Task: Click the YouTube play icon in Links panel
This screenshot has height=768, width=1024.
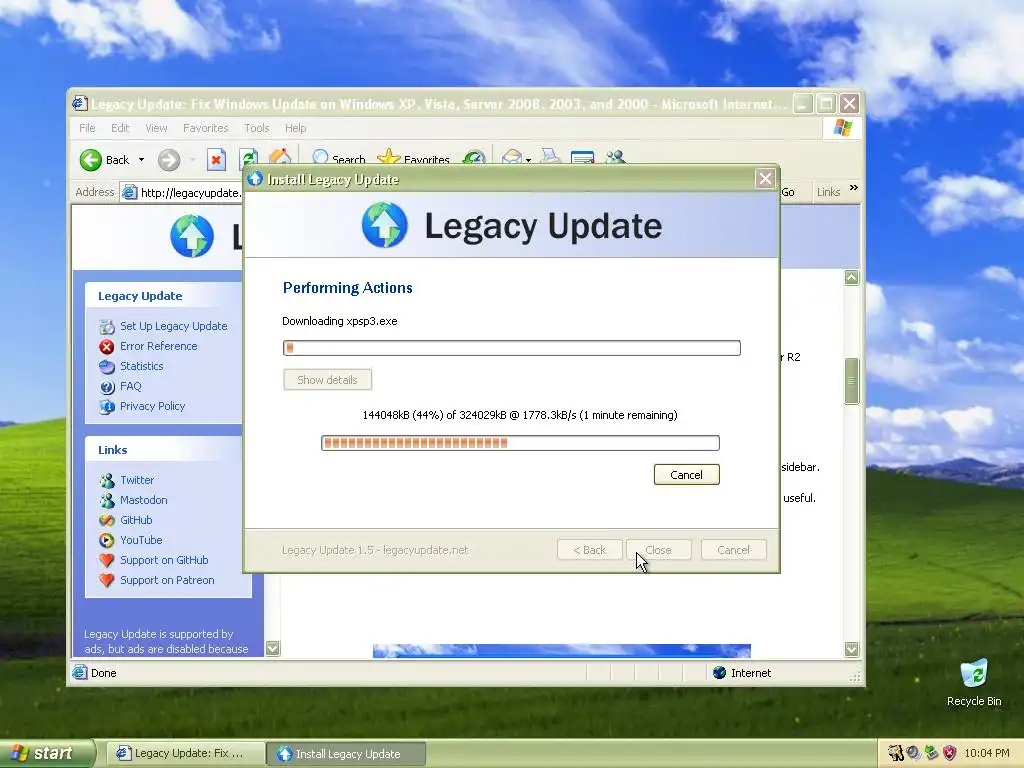Action: coord(107,540)
